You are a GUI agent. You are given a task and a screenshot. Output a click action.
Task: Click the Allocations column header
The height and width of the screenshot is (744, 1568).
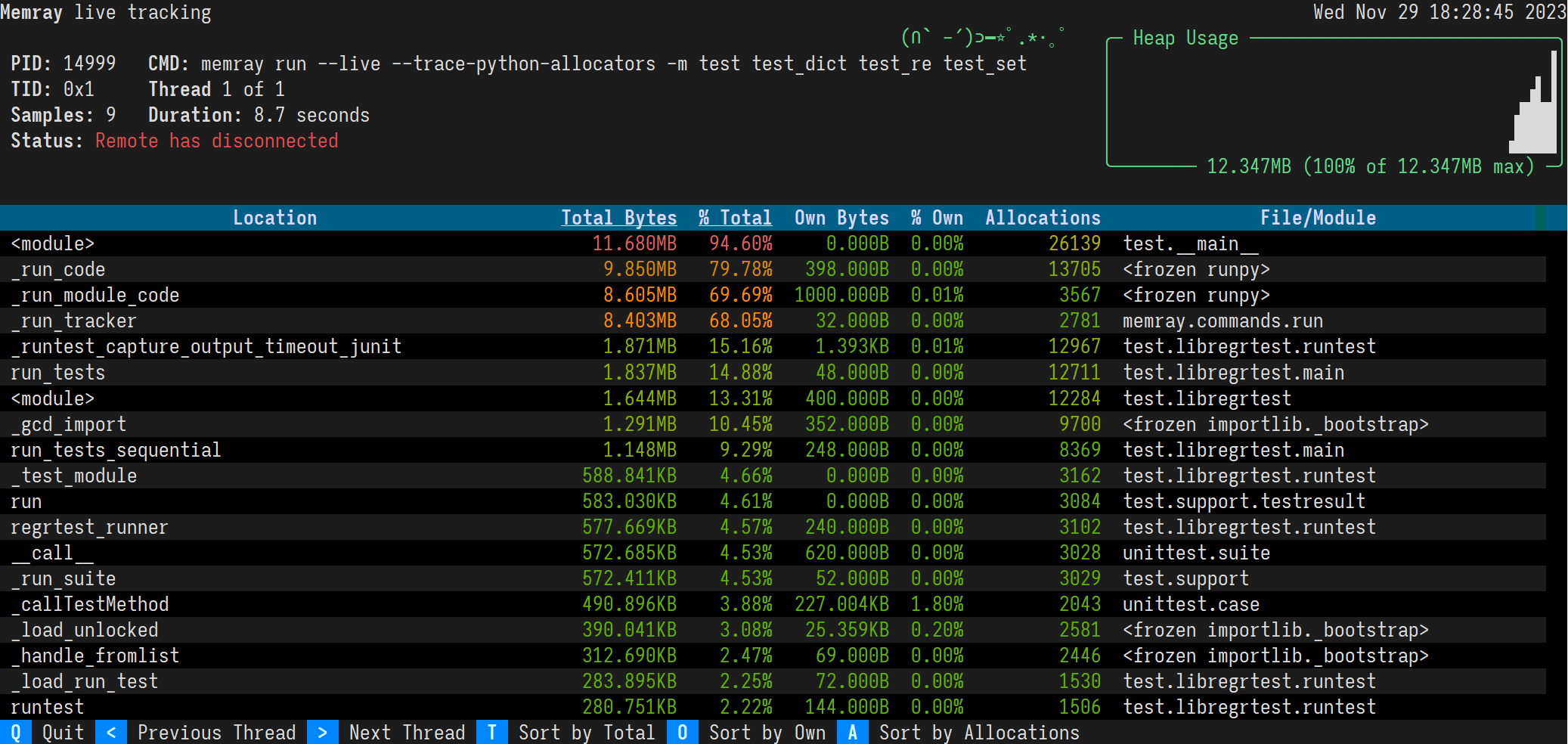click(x=1043, y=218)
